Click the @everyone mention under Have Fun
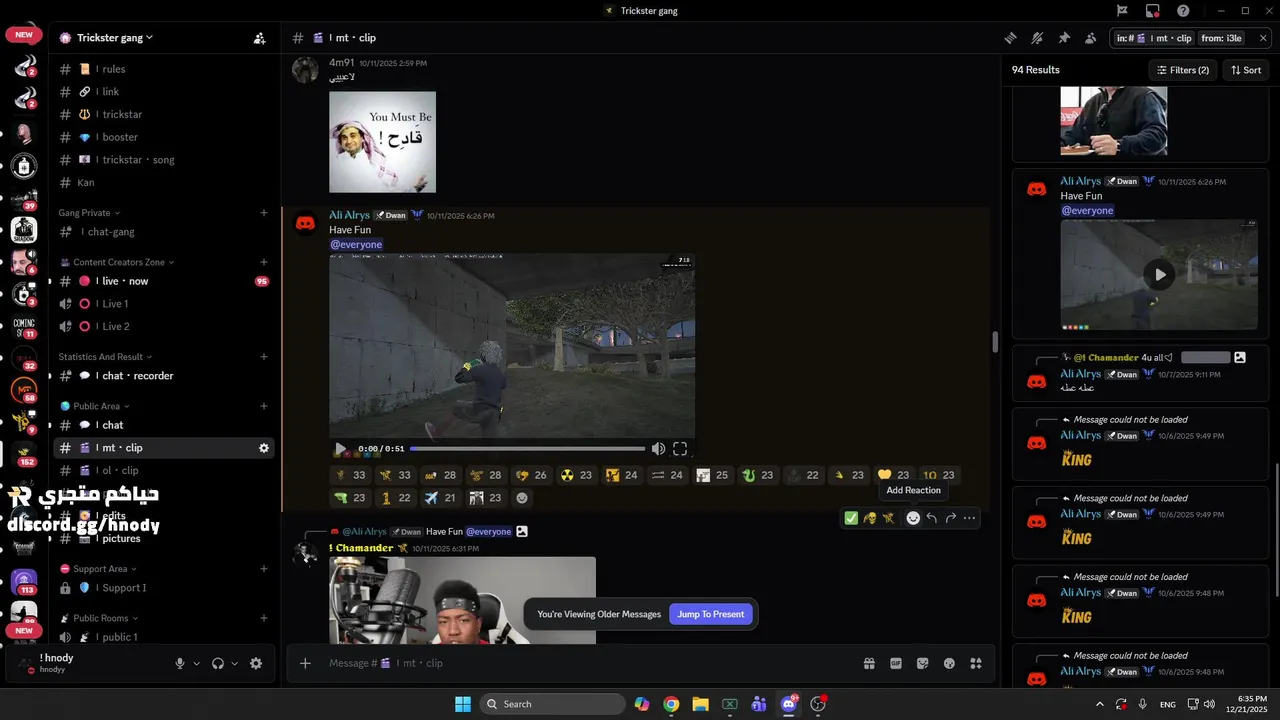This screenshot has height=720, width=1280. 356,244
